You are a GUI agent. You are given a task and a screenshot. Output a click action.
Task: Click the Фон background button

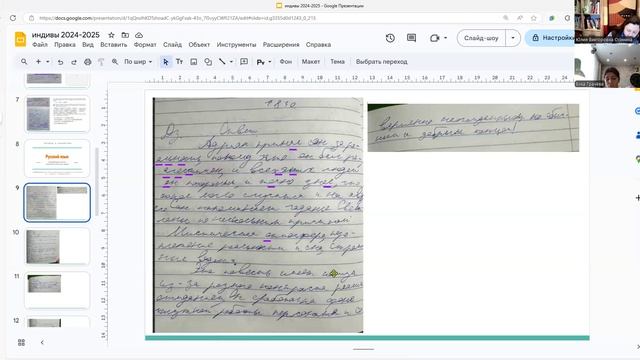(x=286, y=62)
